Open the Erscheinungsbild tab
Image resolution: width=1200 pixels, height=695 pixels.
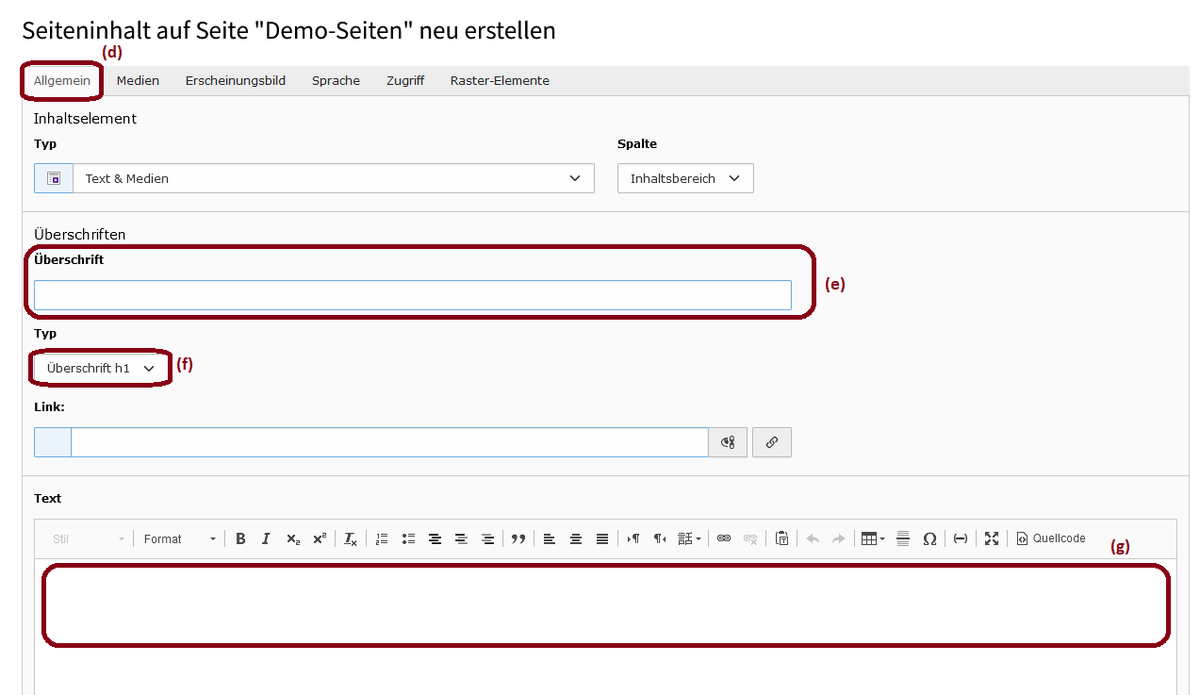click(x=235, y=81)
